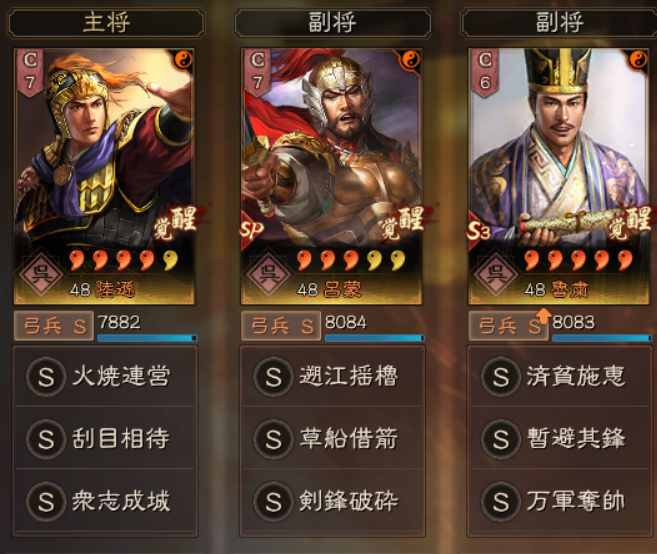
Task: Open the 衆志成城 skill entry
Action: point(105,501)
